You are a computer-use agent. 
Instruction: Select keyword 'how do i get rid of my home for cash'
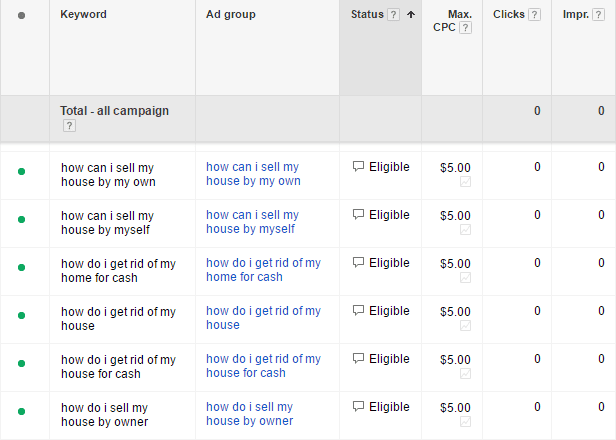[118, 270]
